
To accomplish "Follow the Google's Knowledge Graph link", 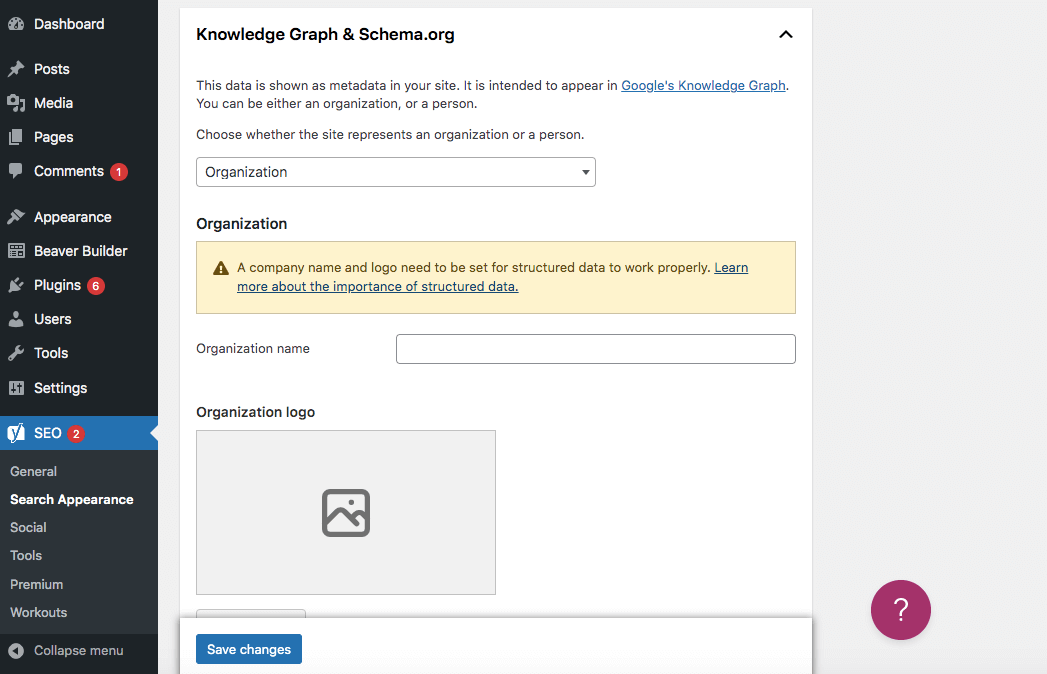I will tap(703, 86).
